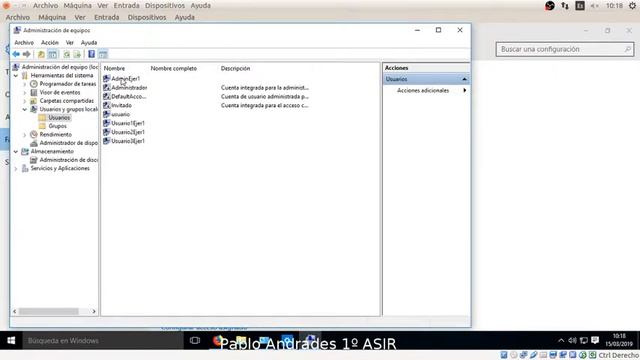Click the Ubuntu panel sound indicator

point(595,6)
